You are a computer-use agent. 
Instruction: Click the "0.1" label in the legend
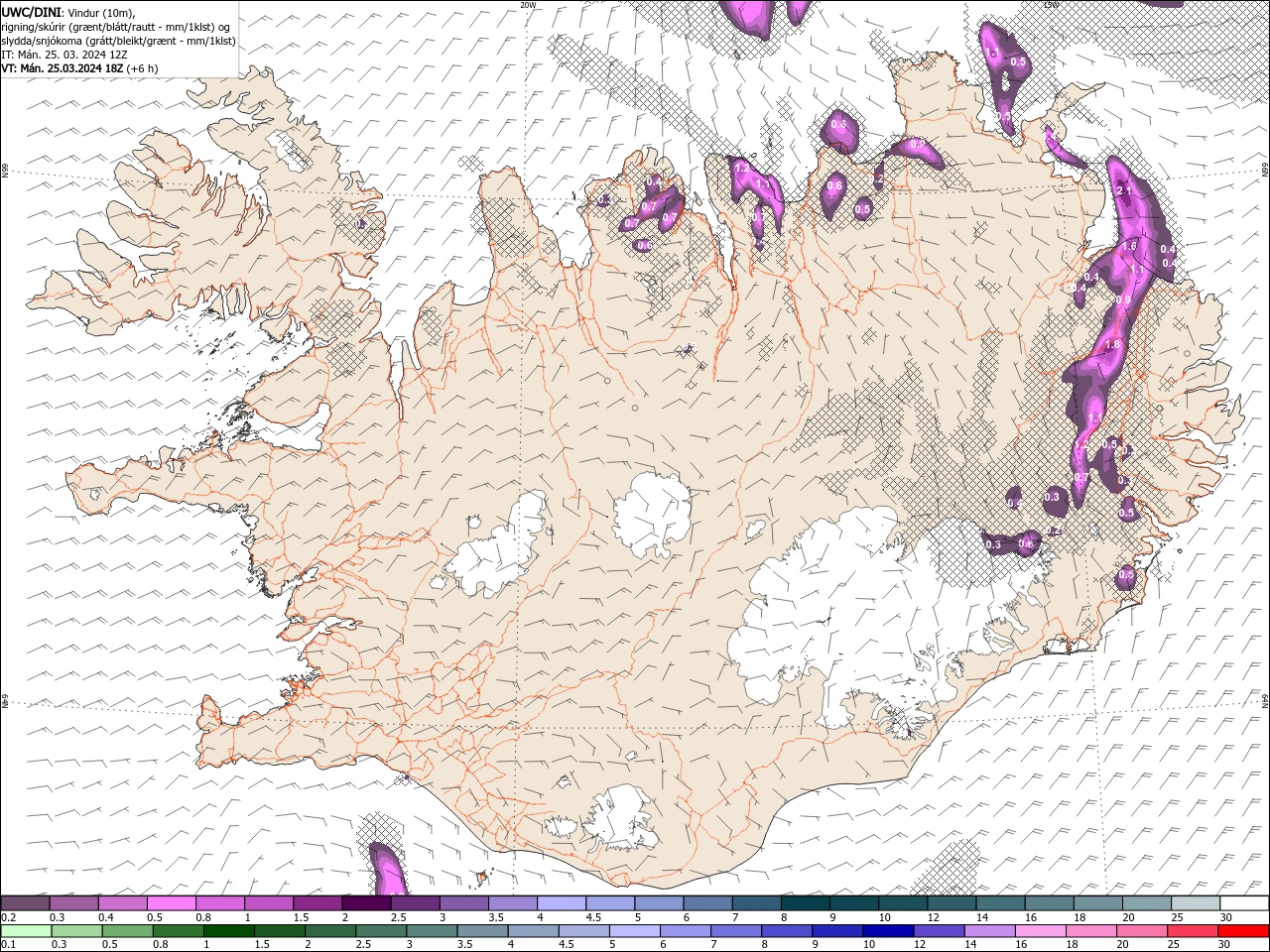point(10,945)
